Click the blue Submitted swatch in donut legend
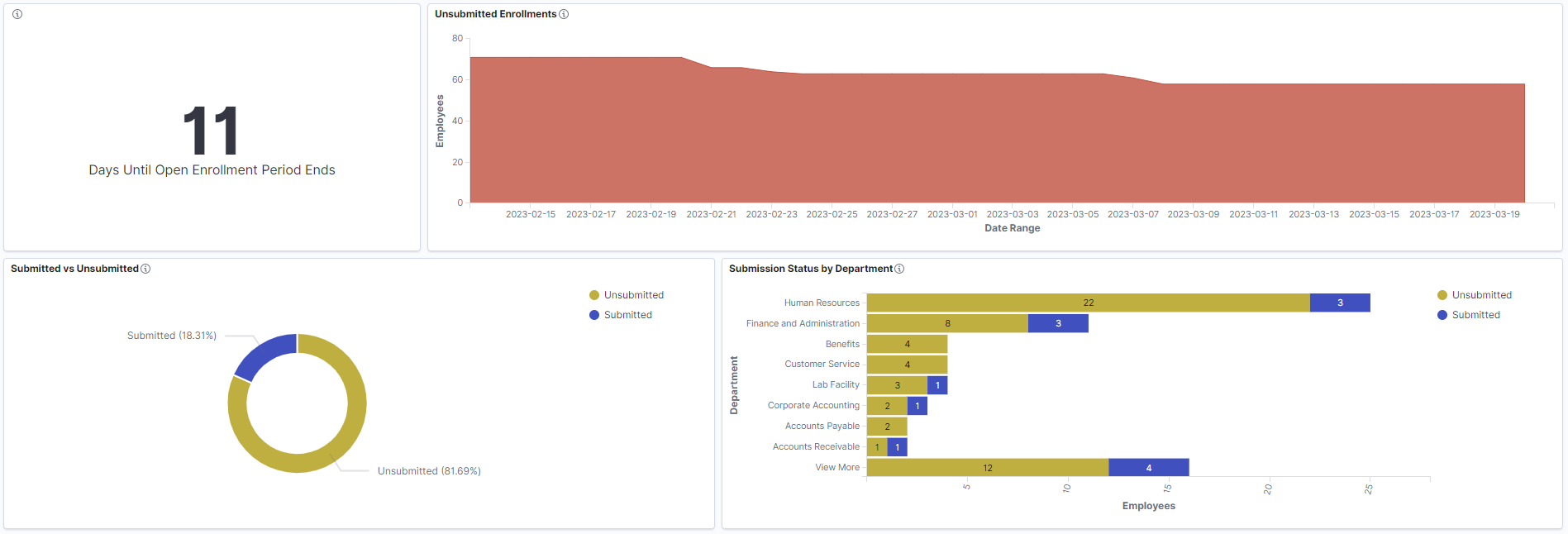 coord(594,315)
